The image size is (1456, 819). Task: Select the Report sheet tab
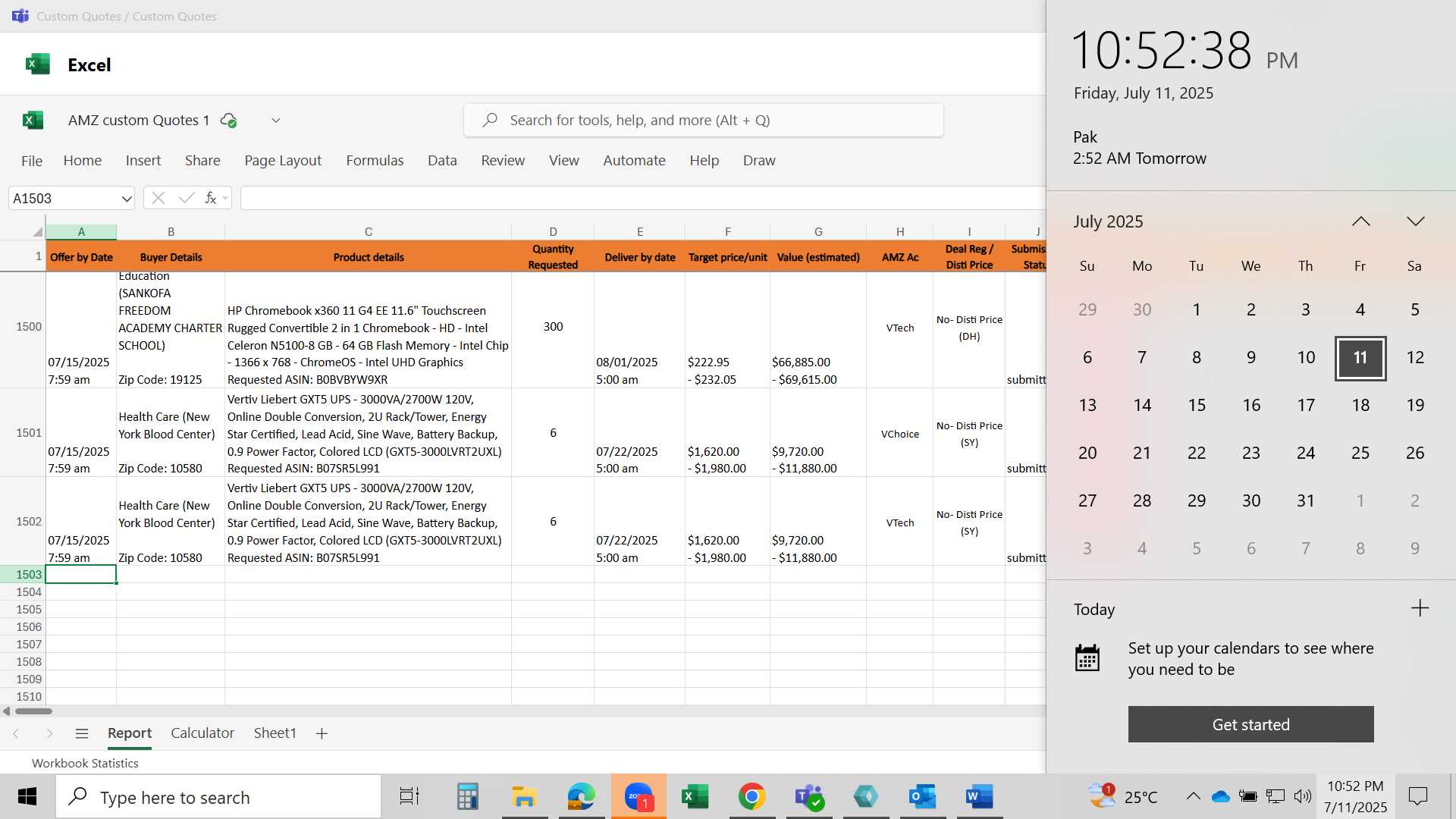tap(130, 733)
